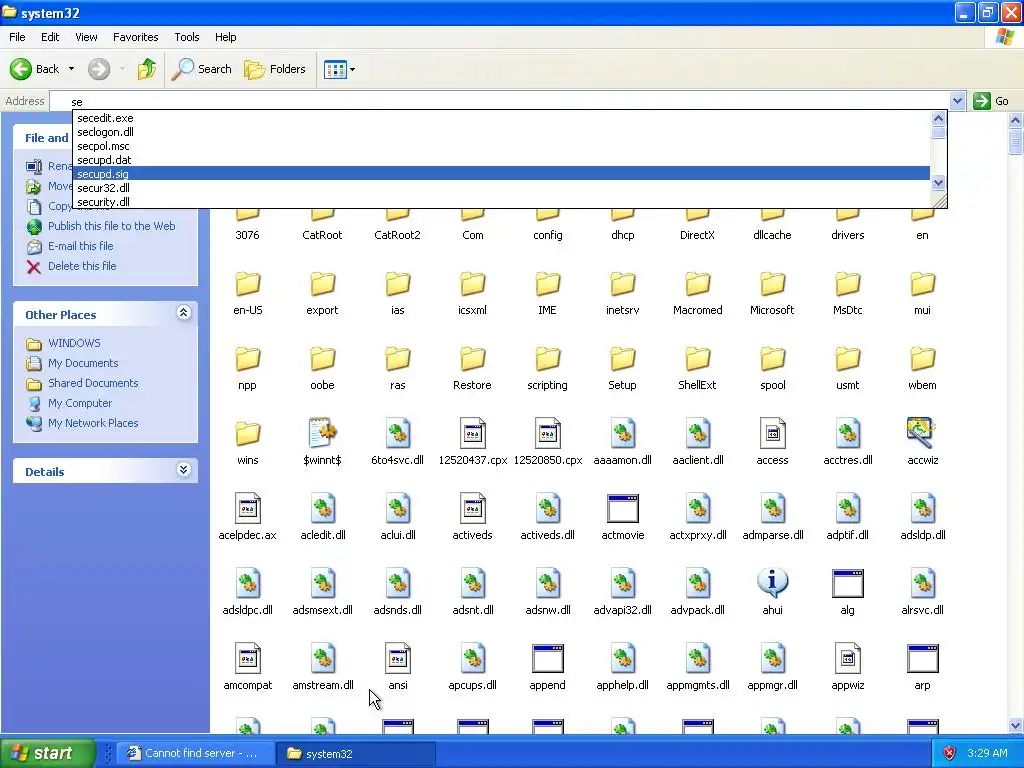Select the acelpdec.ax file icon
The height and width of the screenshot is (768, 1024).
248,508
